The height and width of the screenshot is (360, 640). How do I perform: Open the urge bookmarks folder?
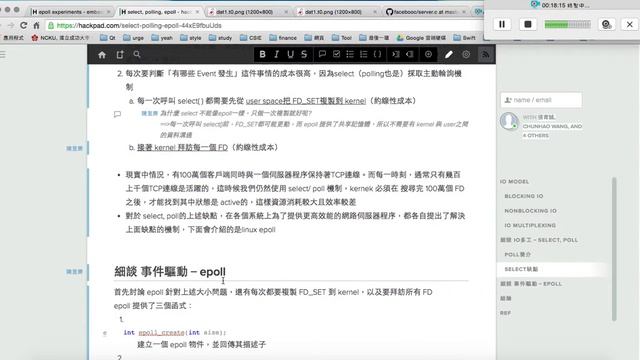coord(133,38)
